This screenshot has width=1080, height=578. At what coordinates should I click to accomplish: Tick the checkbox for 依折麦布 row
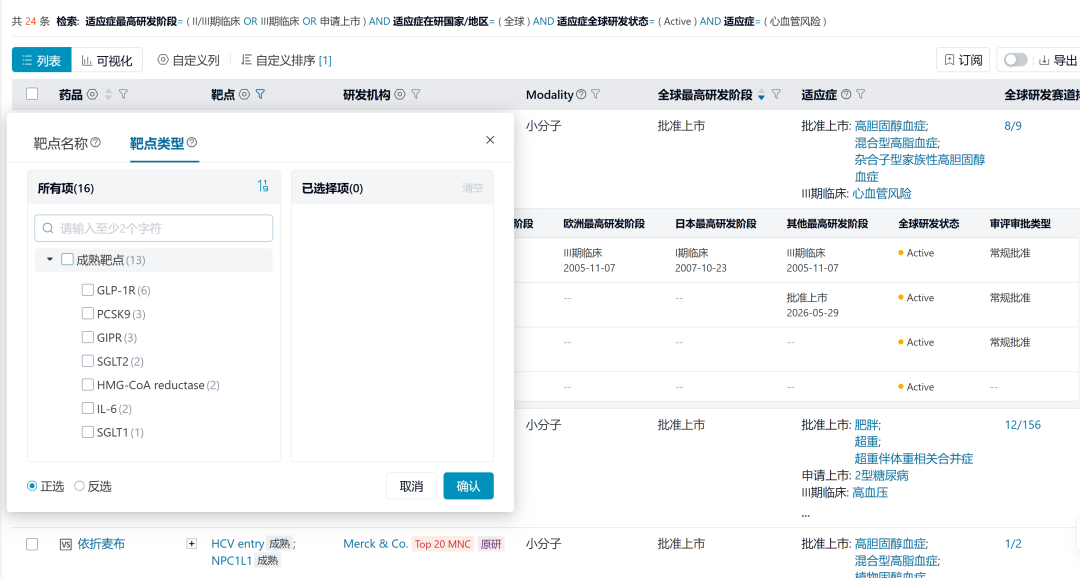[32, 544]
